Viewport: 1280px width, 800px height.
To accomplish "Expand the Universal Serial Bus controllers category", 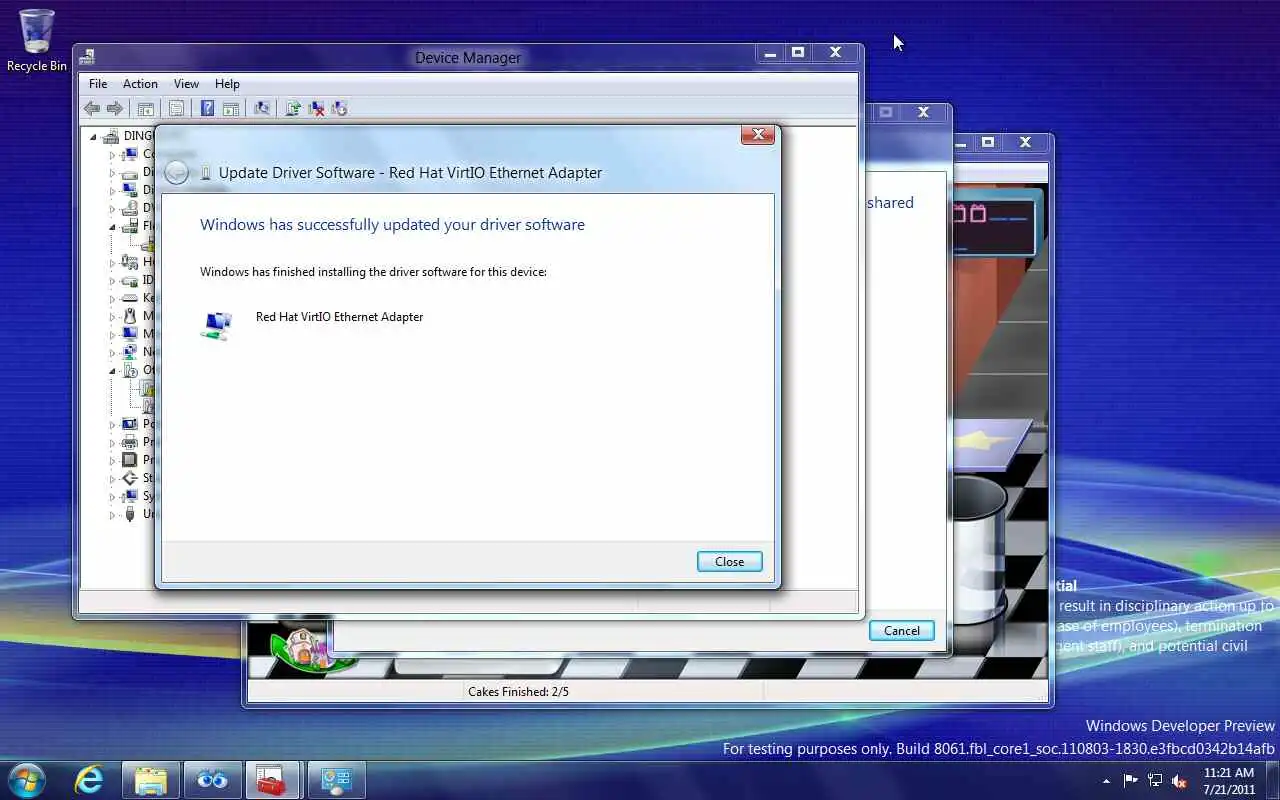I will tap(112, 514).
